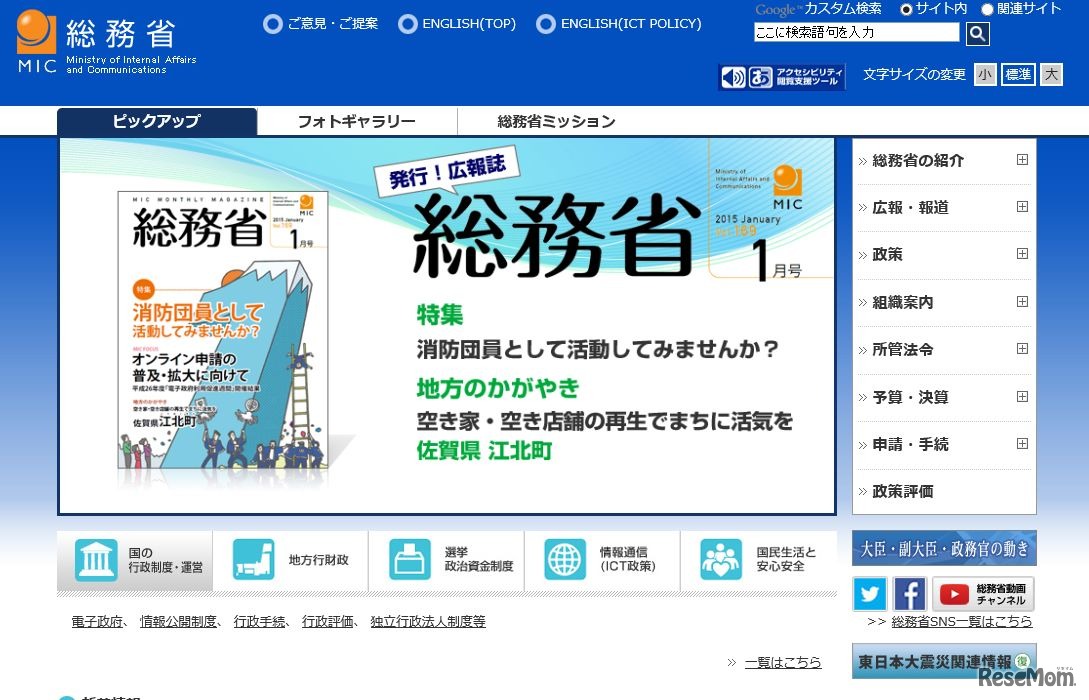The height and width of the screenshot is (700, 1089).
Task: Open the 総務省動画チャンネル YouTube button
Action: (x=983, y=594)
